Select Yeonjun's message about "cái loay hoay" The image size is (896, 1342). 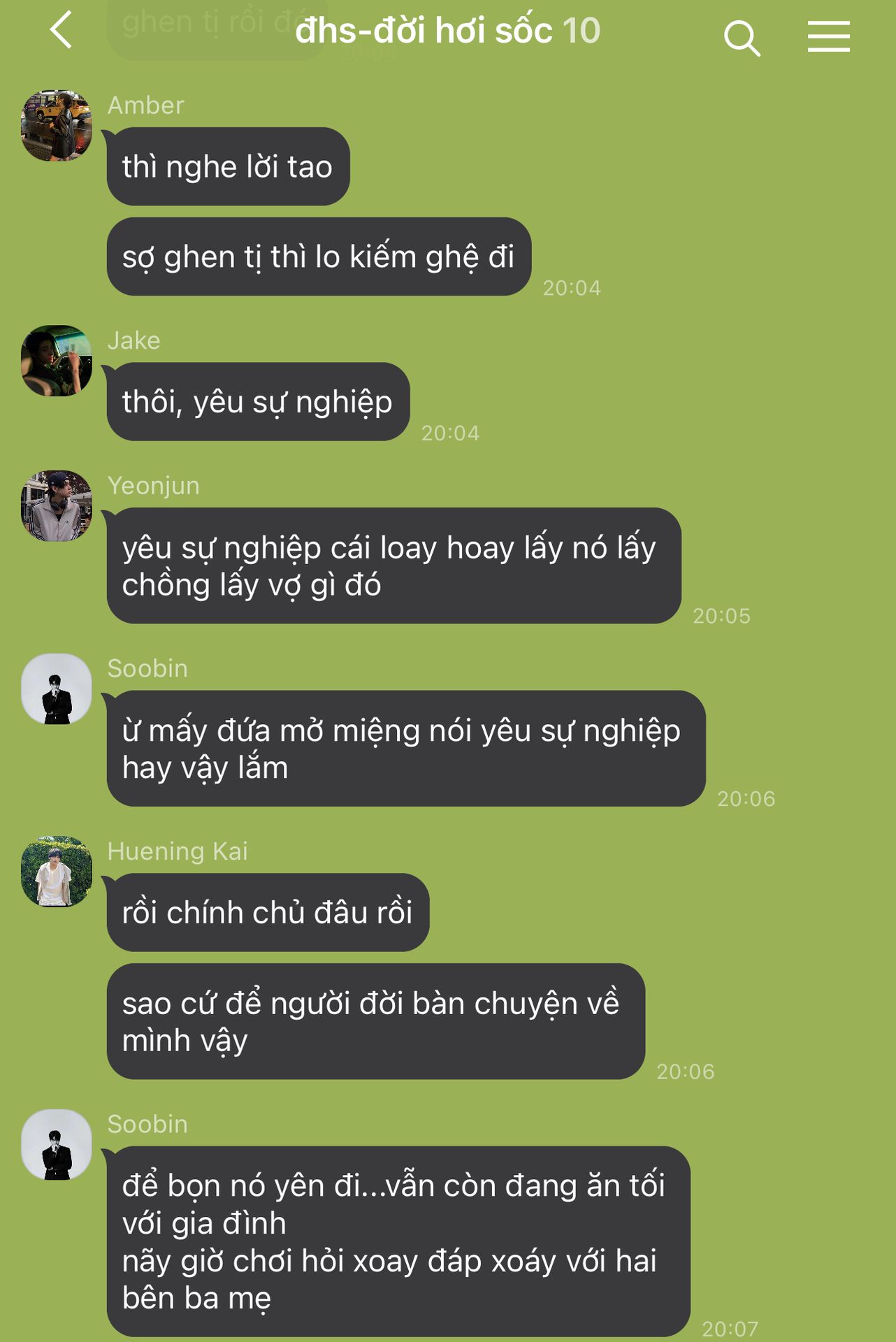click(x=393, y=565)
